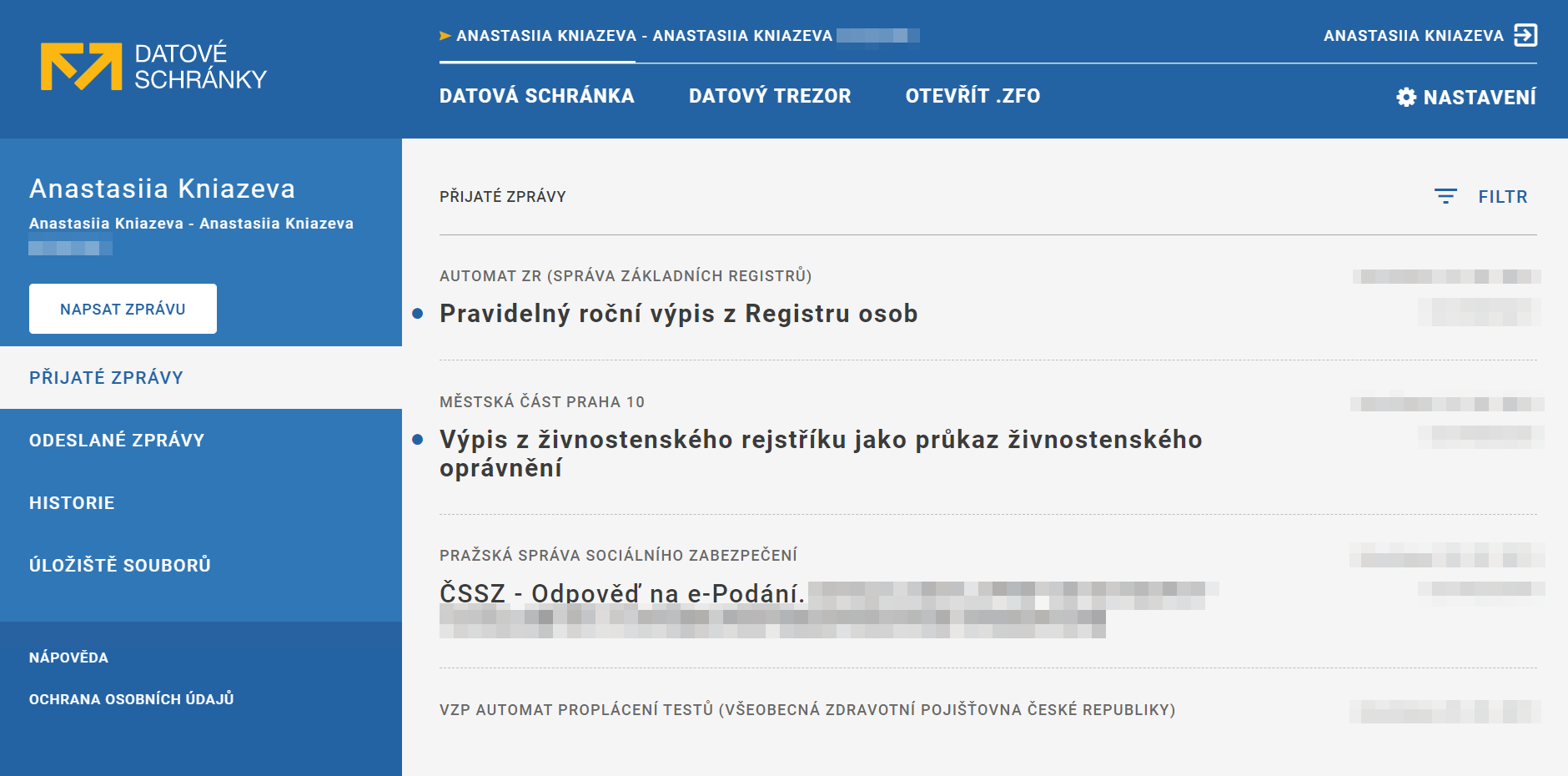
Task: Click sender VZP Automat proplácení testů
Action: pos(807,710)
